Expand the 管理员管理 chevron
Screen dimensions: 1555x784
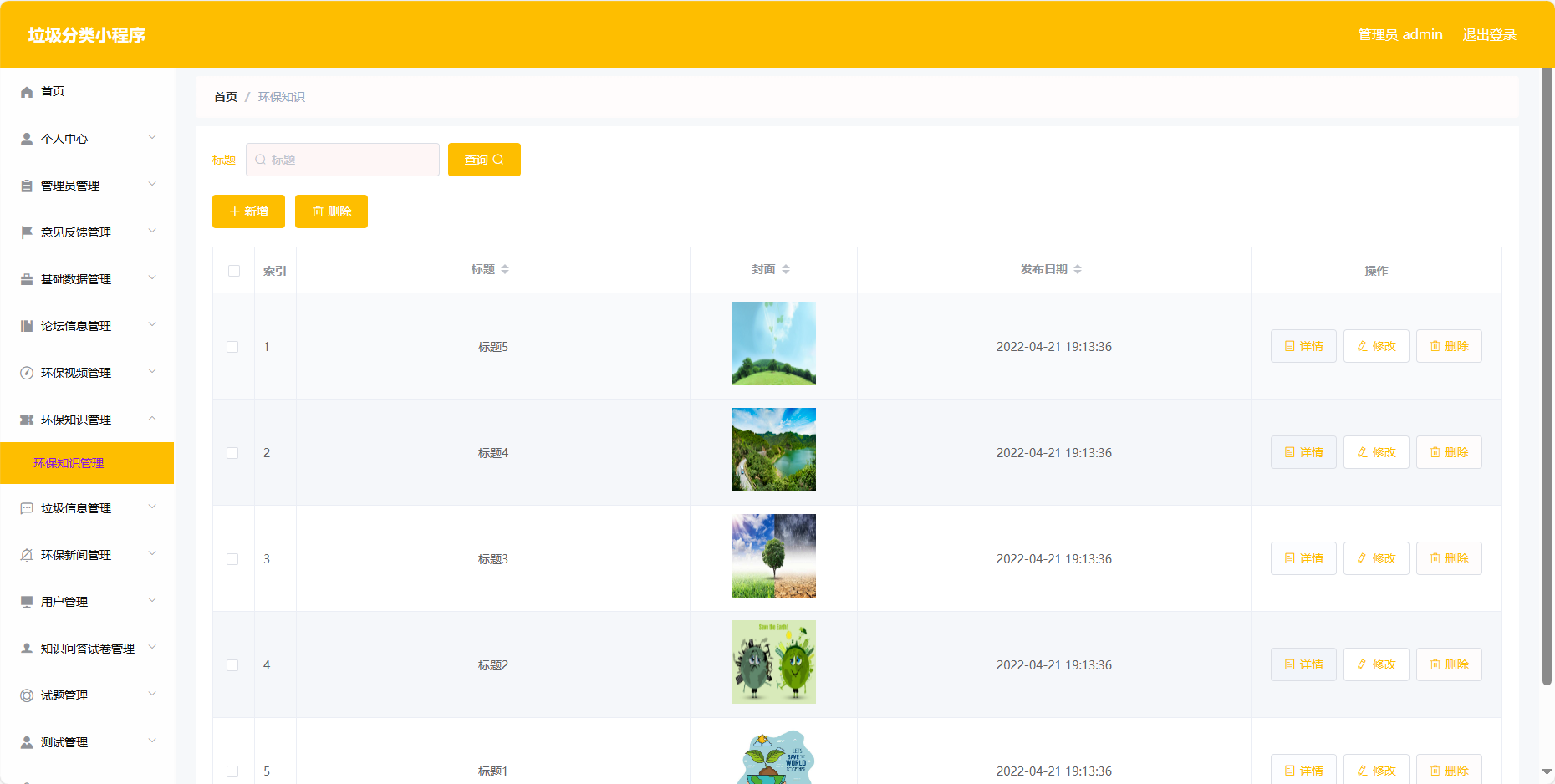tap(152, 184)
